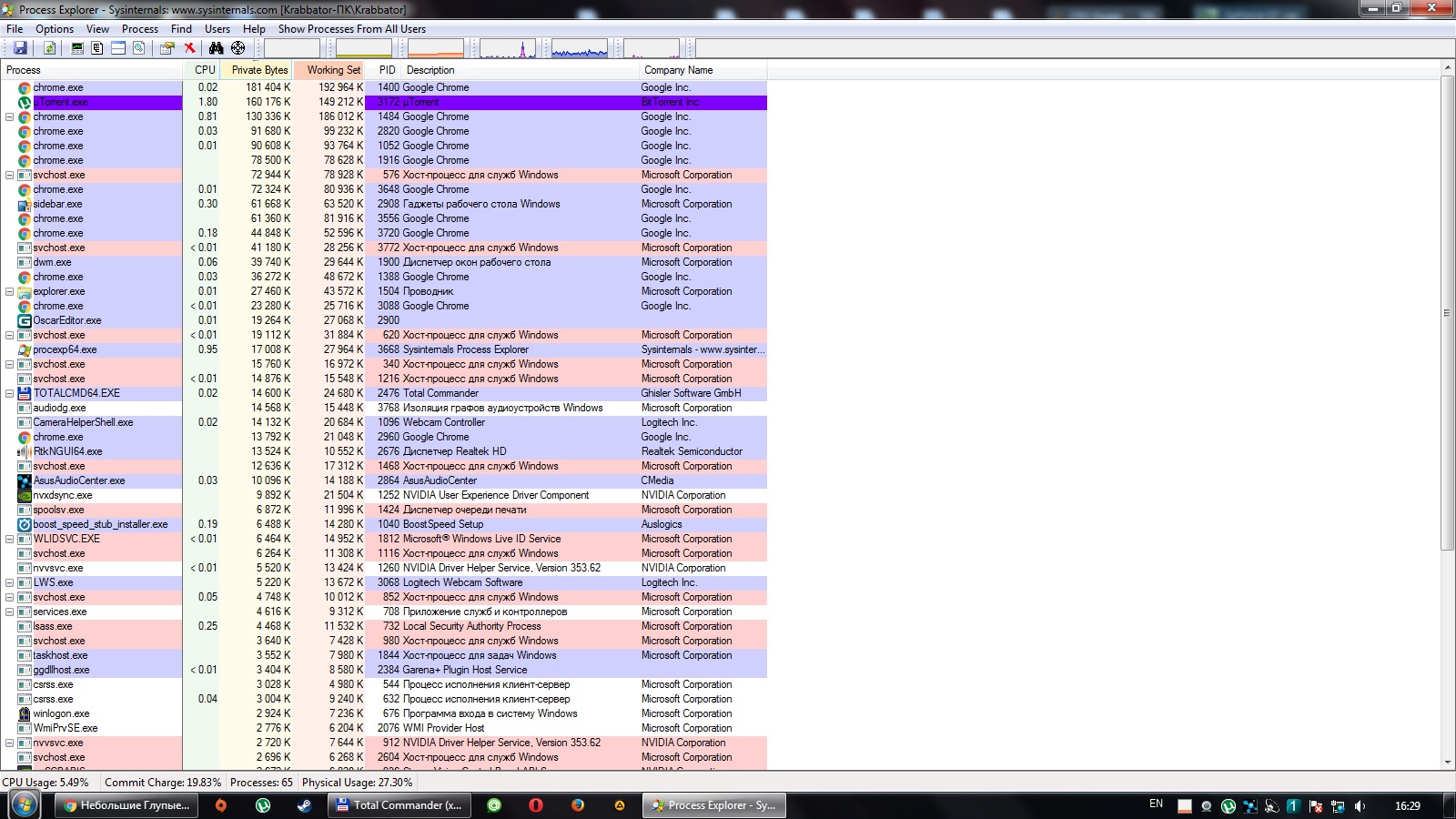Click CPU Usage 5.49% in status bar

tap(45, 783)
